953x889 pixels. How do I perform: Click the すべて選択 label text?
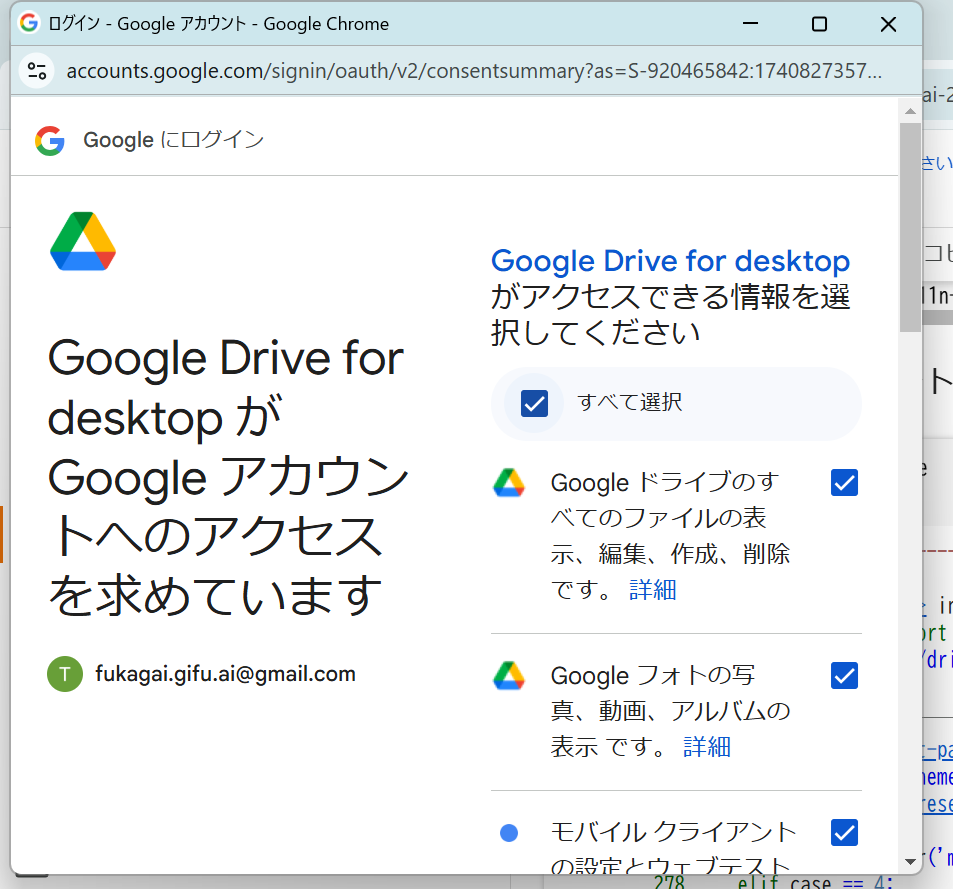coord(630,402)
